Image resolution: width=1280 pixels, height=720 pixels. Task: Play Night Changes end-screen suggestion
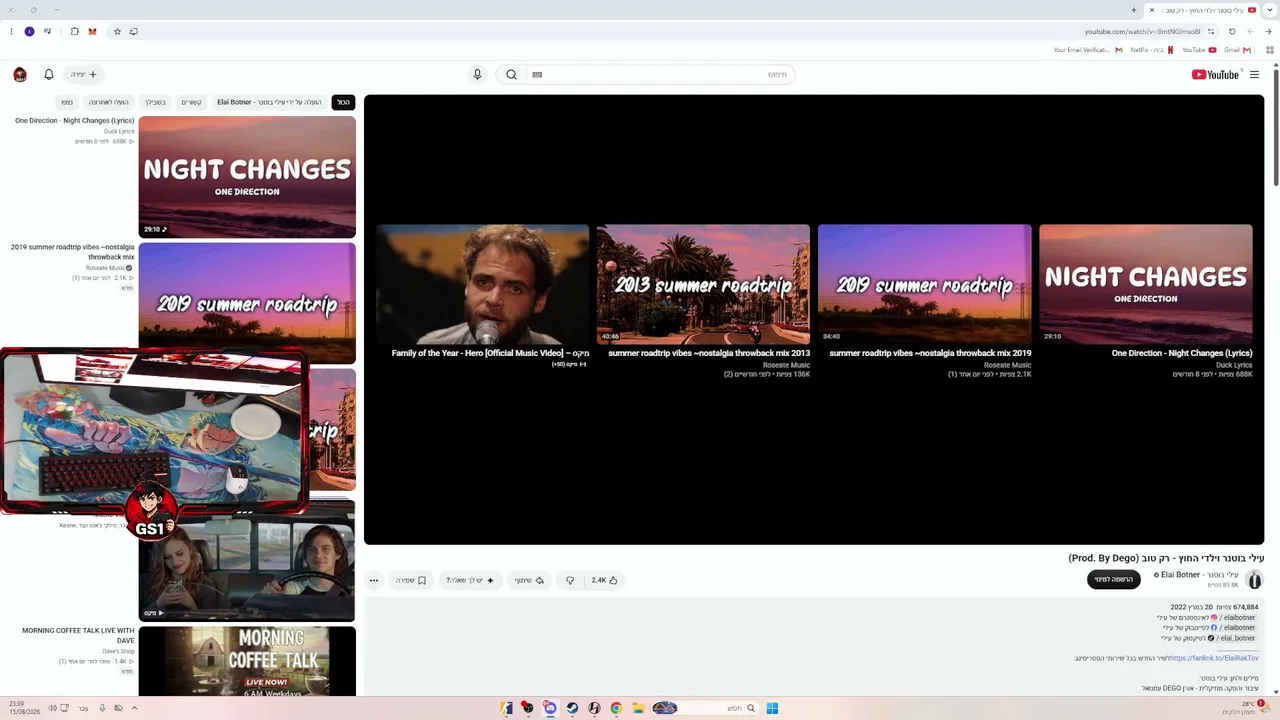[1145, 284]
